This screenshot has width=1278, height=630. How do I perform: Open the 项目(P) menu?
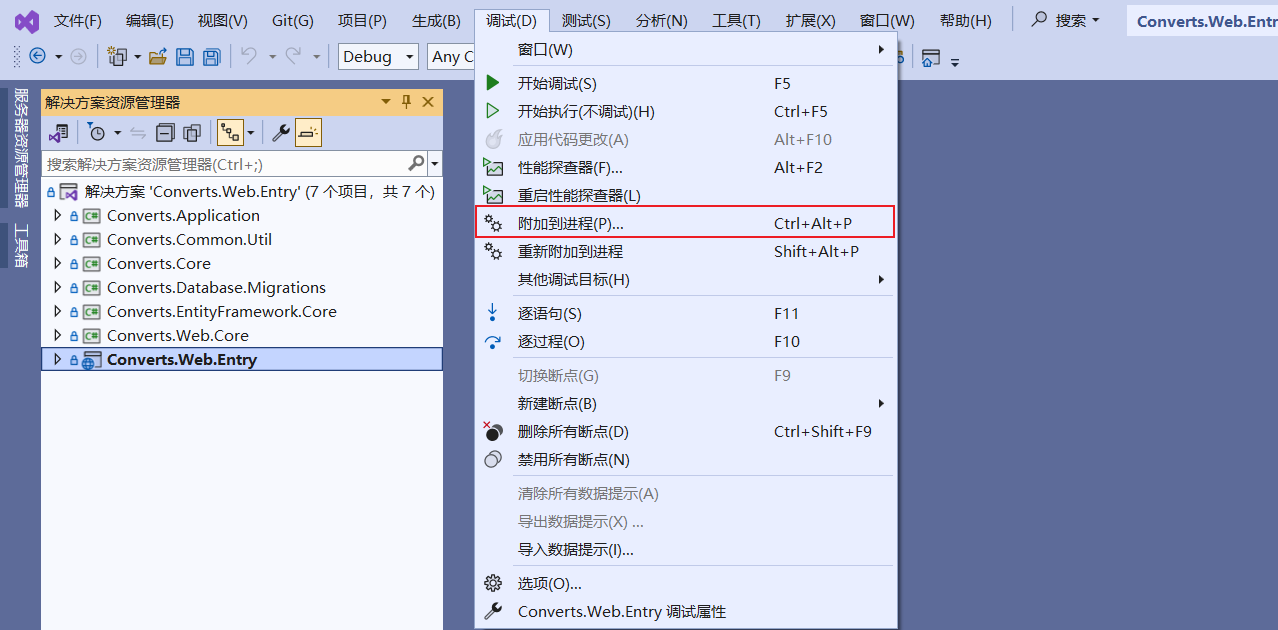pyautogui.click(x=362, y=20)
